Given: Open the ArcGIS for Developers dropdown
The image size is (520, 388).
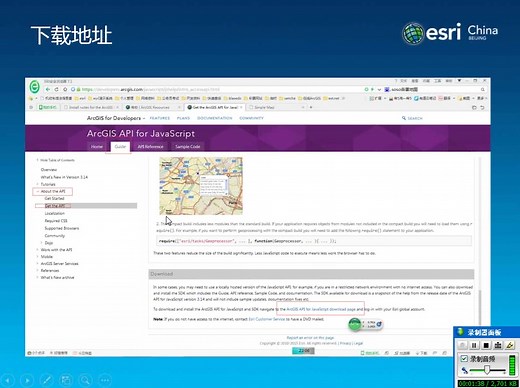Looking at the screenshot, I should coord(116,118).
